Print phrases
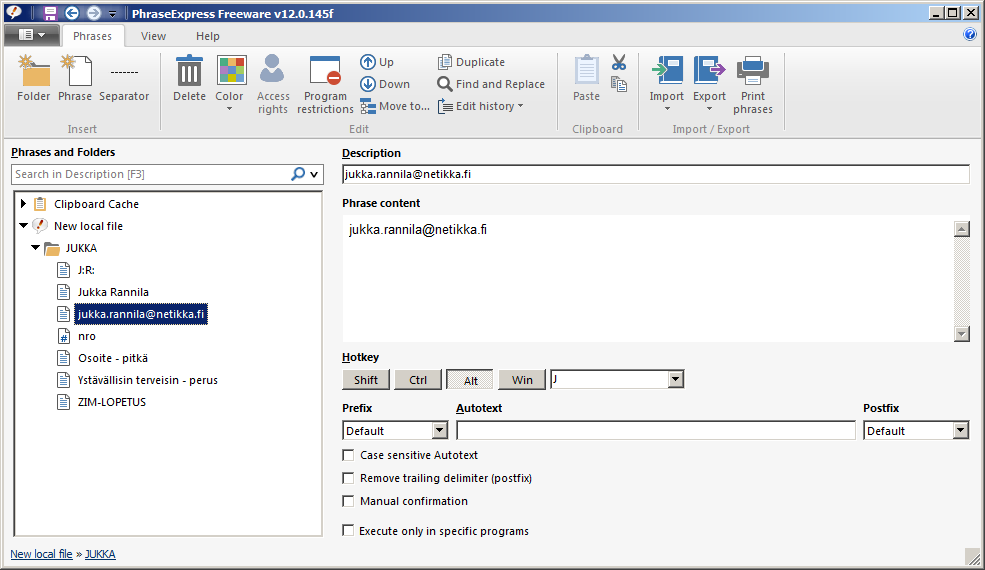This screenshot has height=570, width=985. [753, 84]
